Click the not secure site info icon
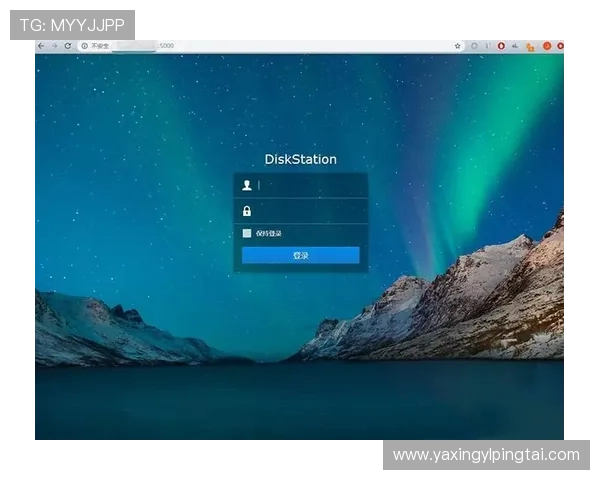This screenshot has width=600, height=480. click(x=84, y=46)
